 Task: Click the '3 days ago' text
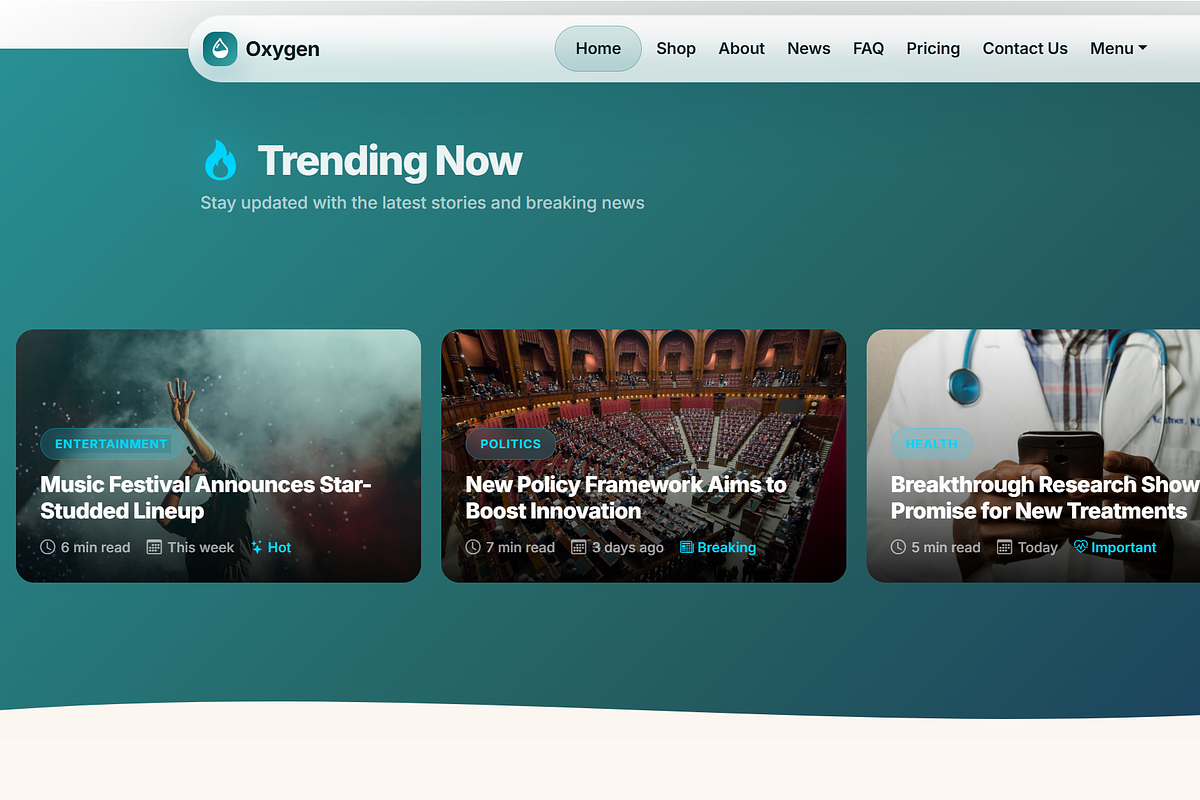[x=628, y=547]
